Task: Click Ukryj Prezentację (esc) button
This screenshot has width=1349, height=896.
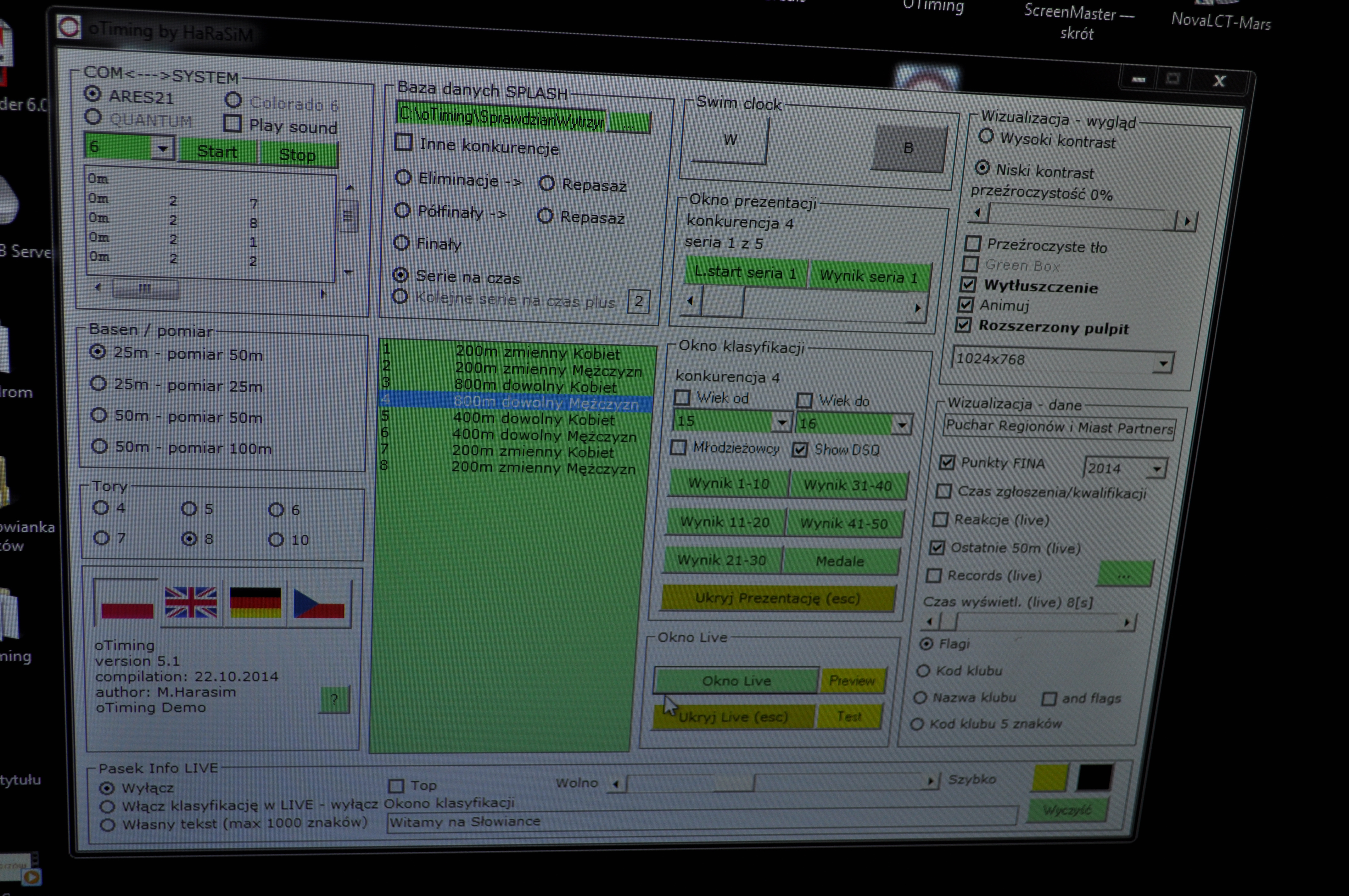Action: pyautogui.click(x=778, y=598)
